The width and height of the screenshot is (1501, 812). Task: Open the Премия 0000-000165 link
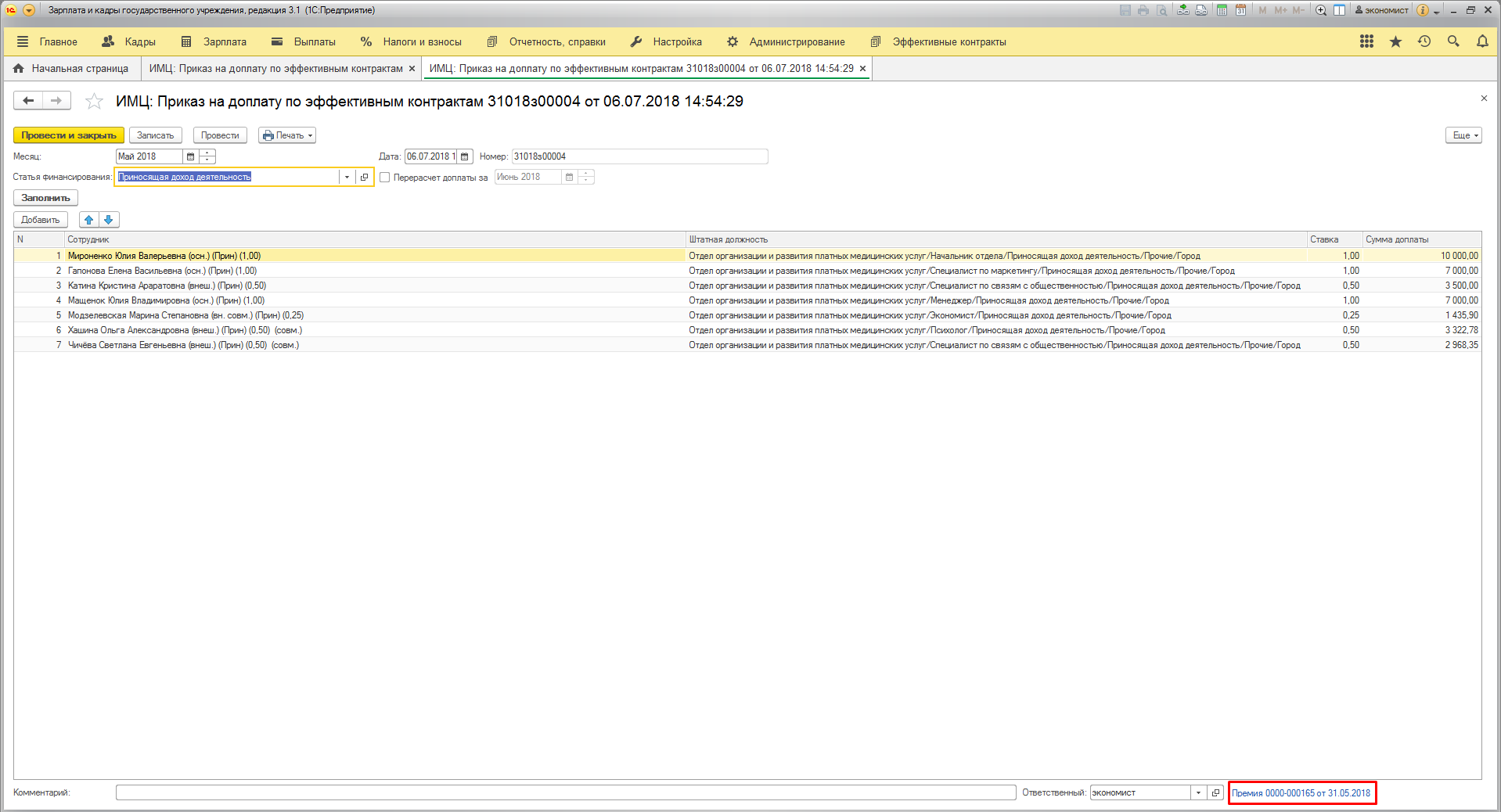click(x=1301, y=793)
